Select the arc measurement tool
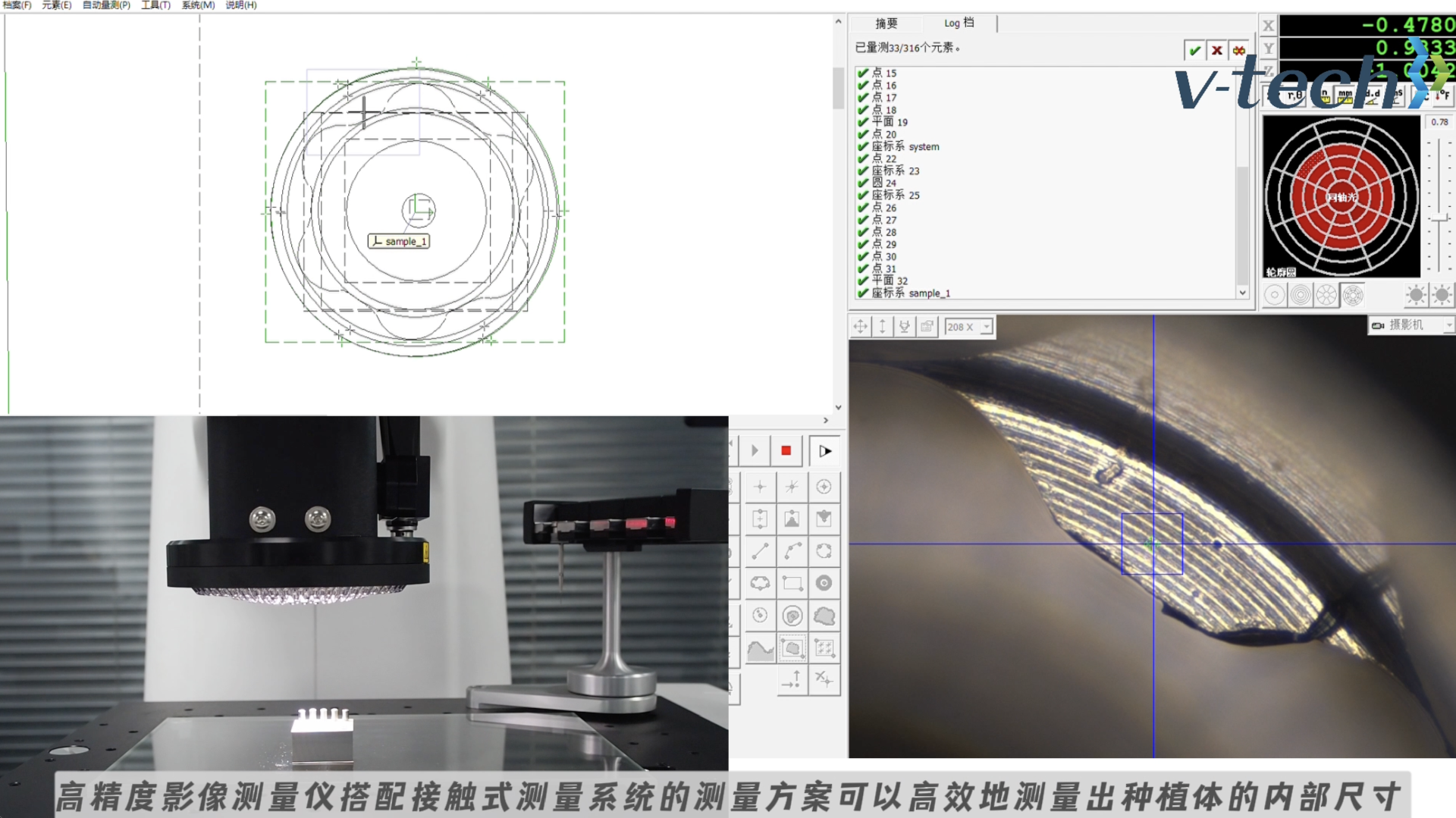1456x818 pixels. pyautogui.click(x=792, y=551)
